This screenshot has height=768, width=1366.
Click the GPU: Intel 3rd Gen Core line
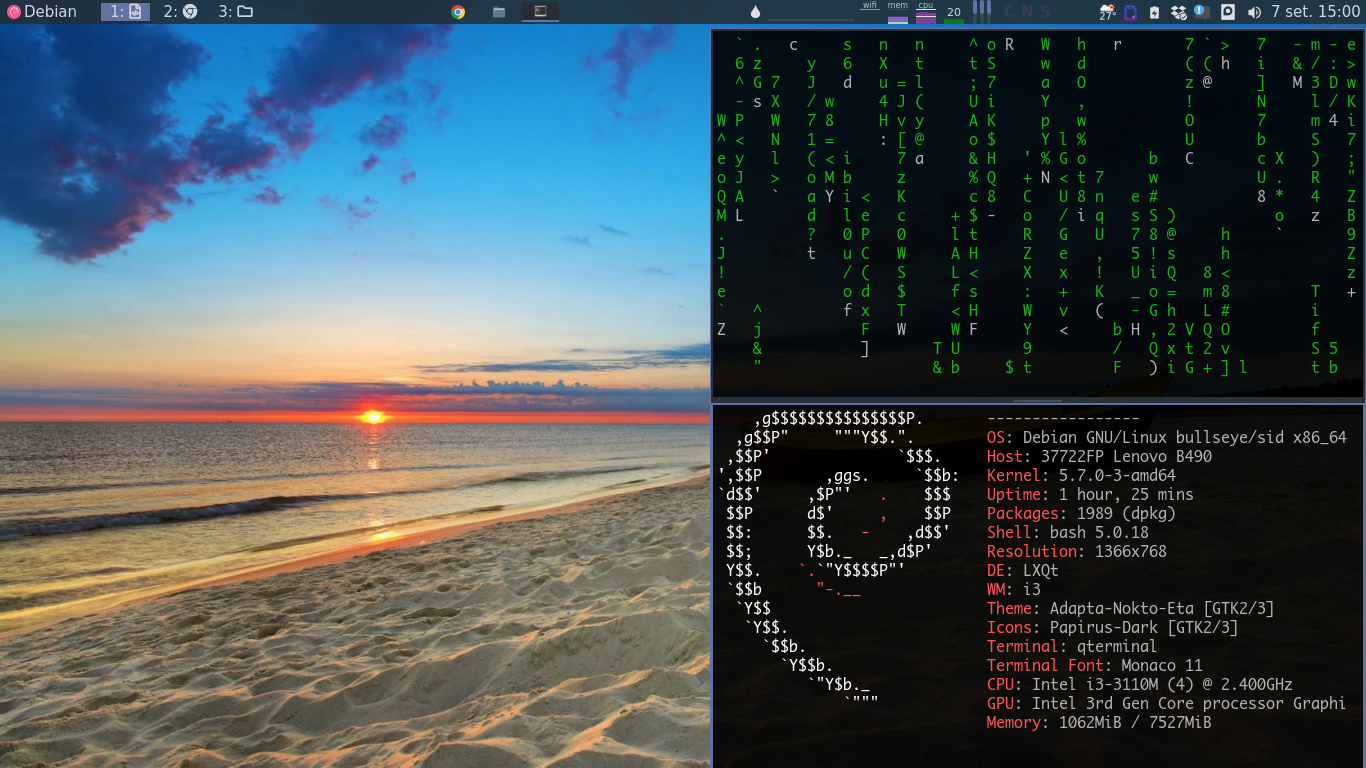pos(1166,703)
